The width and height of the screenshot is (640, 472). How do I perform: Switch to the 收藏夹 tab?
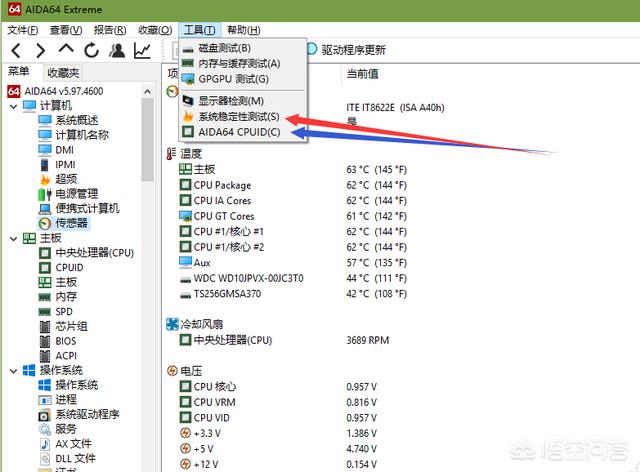pyautogui.click(x=63, y=73)
